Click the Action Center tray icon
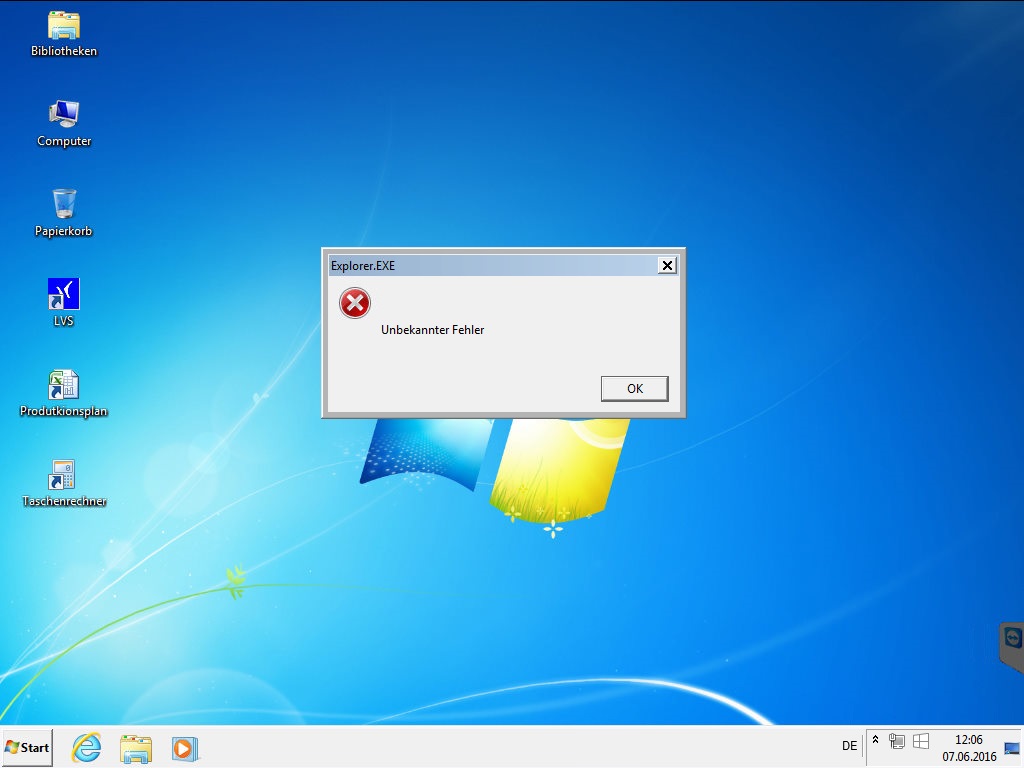The width and height of the screenshot is (1024, 768). pyautogui.click(x=921, y=741)
